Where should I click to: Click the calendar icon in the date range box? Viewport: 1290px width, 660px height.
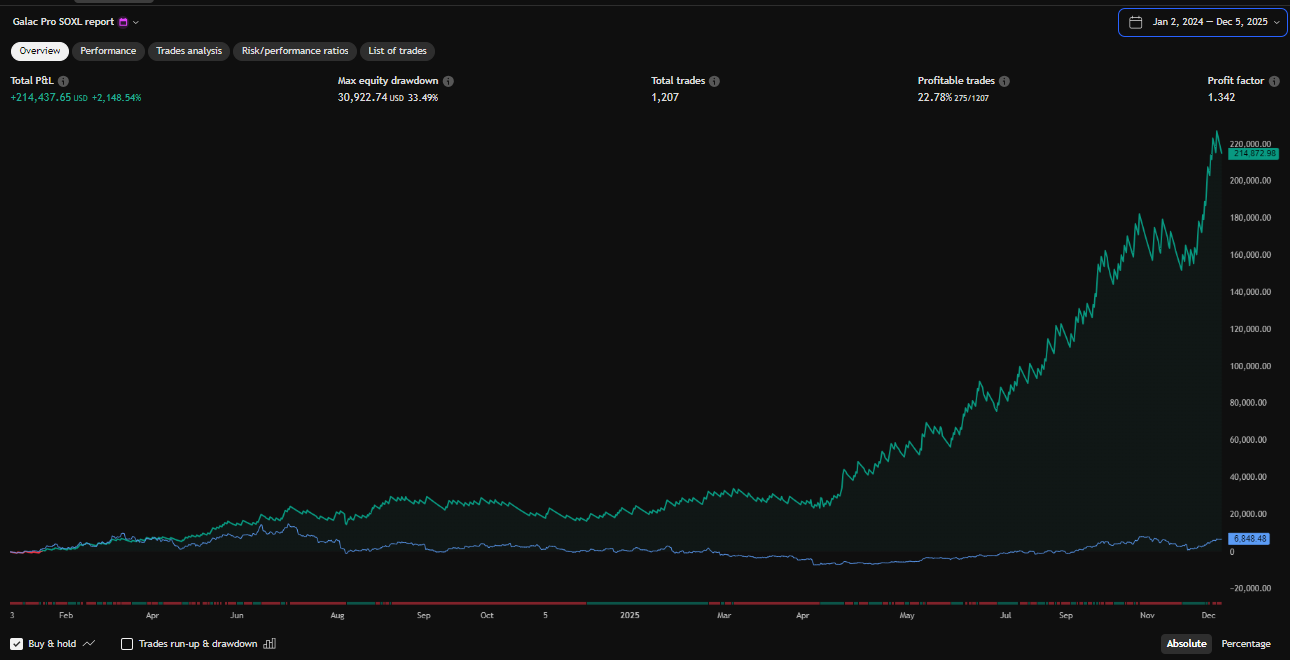(x=1135, y=22)
